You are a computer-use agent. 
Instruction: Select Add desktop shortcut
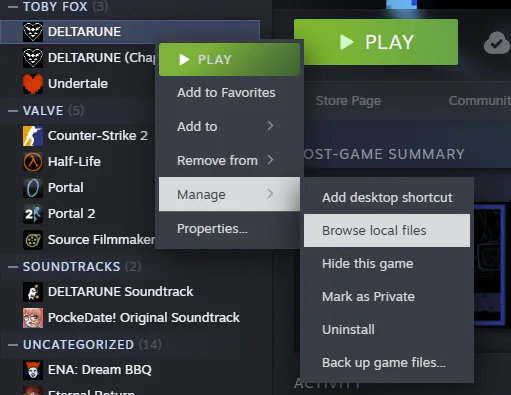[x=387, y=198]
